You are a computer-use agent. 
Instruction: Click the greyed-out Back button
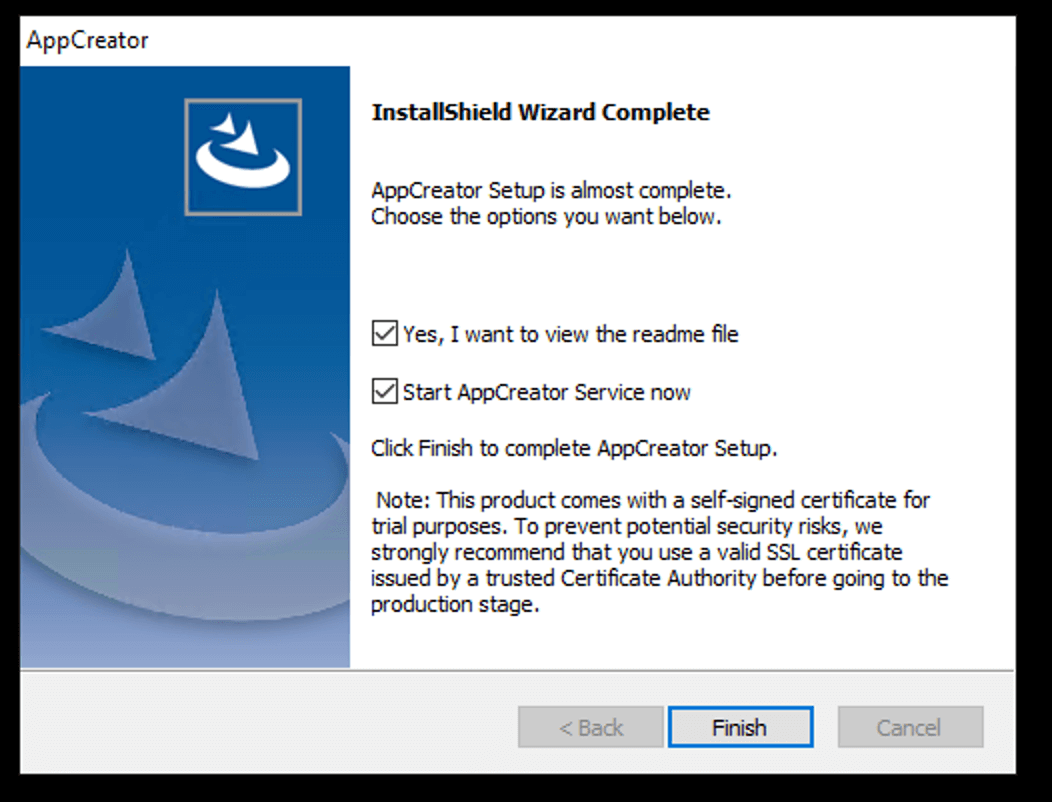pos(590,727)
